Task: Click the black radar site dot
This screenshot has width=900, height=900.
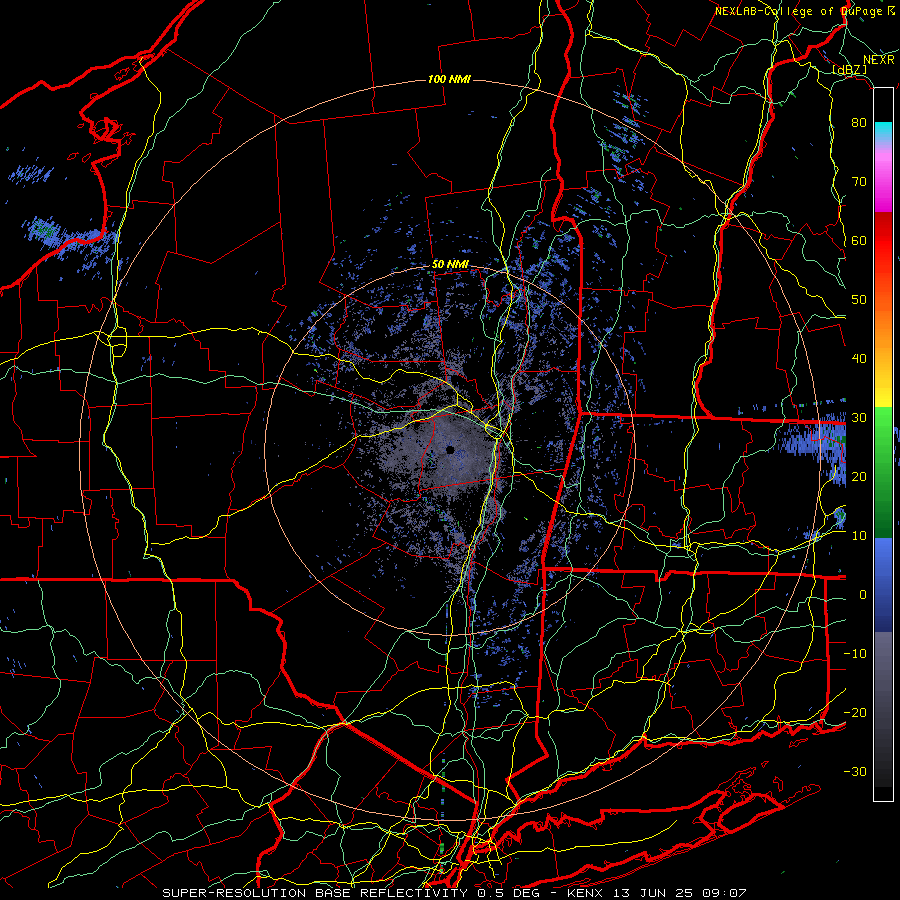Action: [450, 450]
